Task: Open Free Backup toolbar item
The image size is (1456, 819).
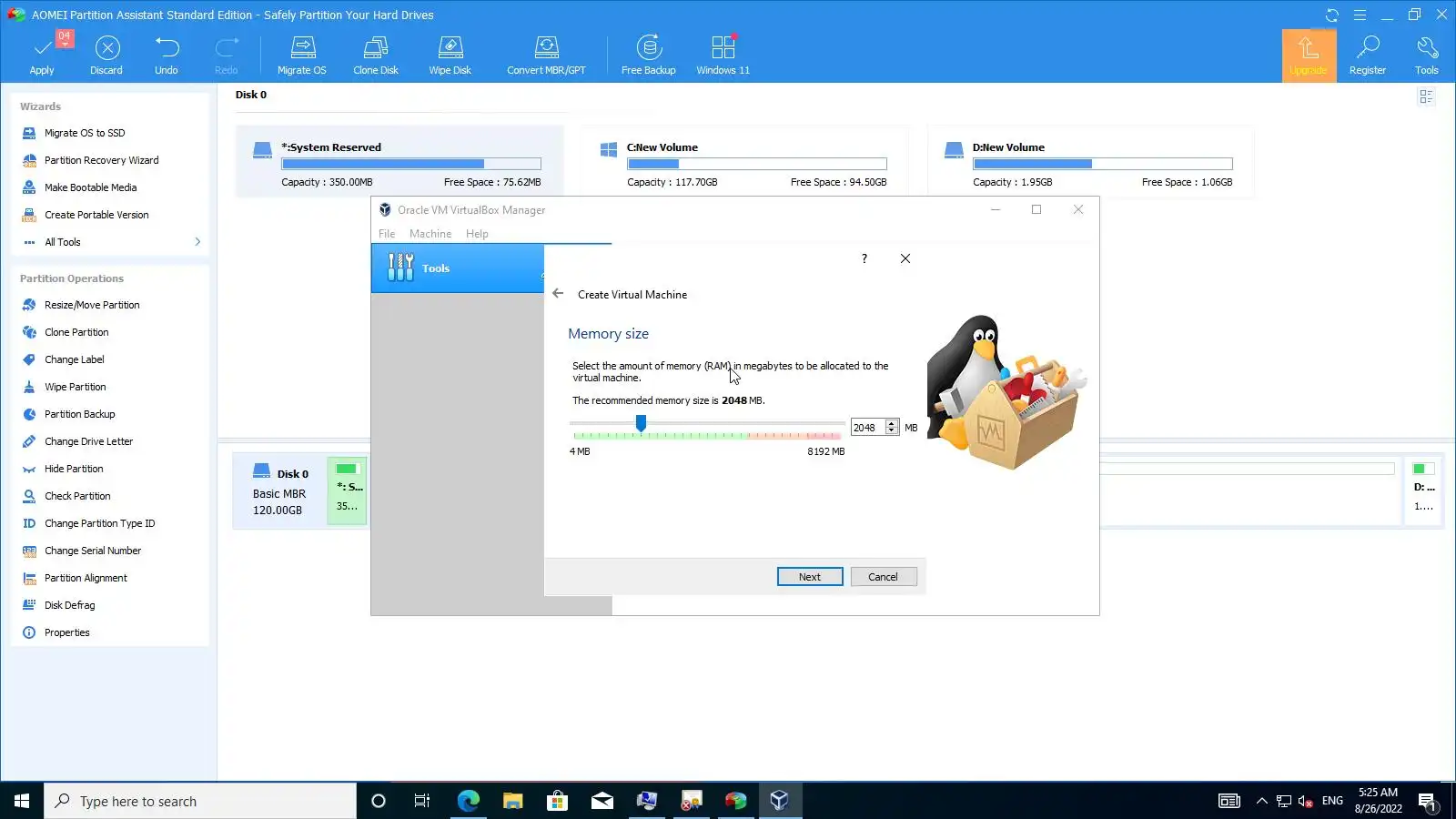Action: pos(649,56)
